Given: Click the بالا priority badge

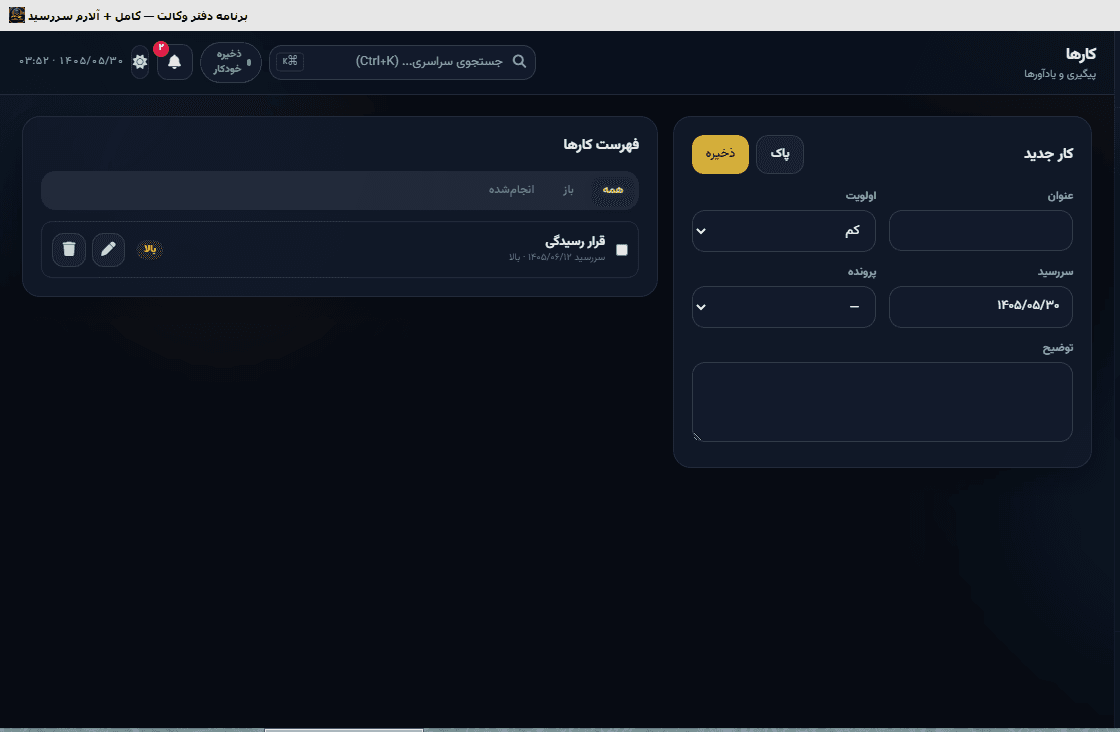Looking at the screenshot, I should (x=149, y=249).
